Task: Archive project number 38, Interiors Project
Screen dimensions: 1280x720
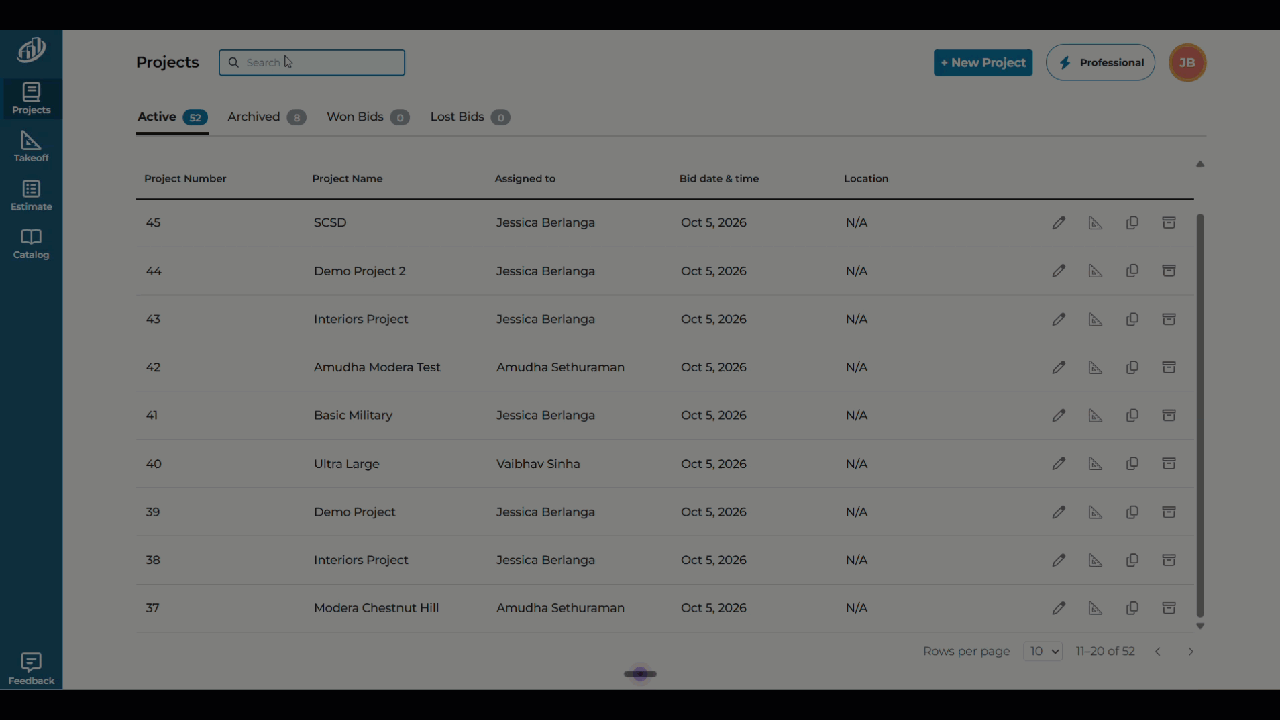Action: (x=1169, y=560)
